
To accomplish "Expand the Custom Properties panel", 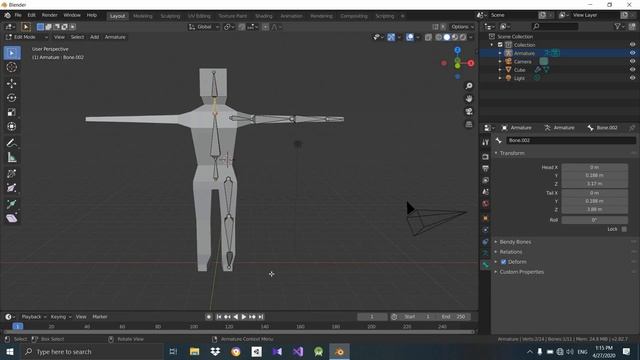I will point(521,272).
